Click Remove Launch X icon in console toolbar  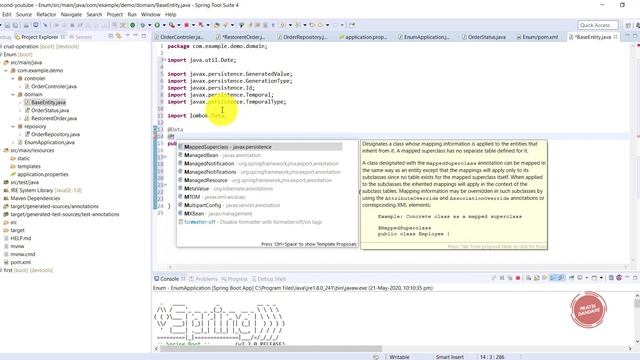(x=502, y=278)
